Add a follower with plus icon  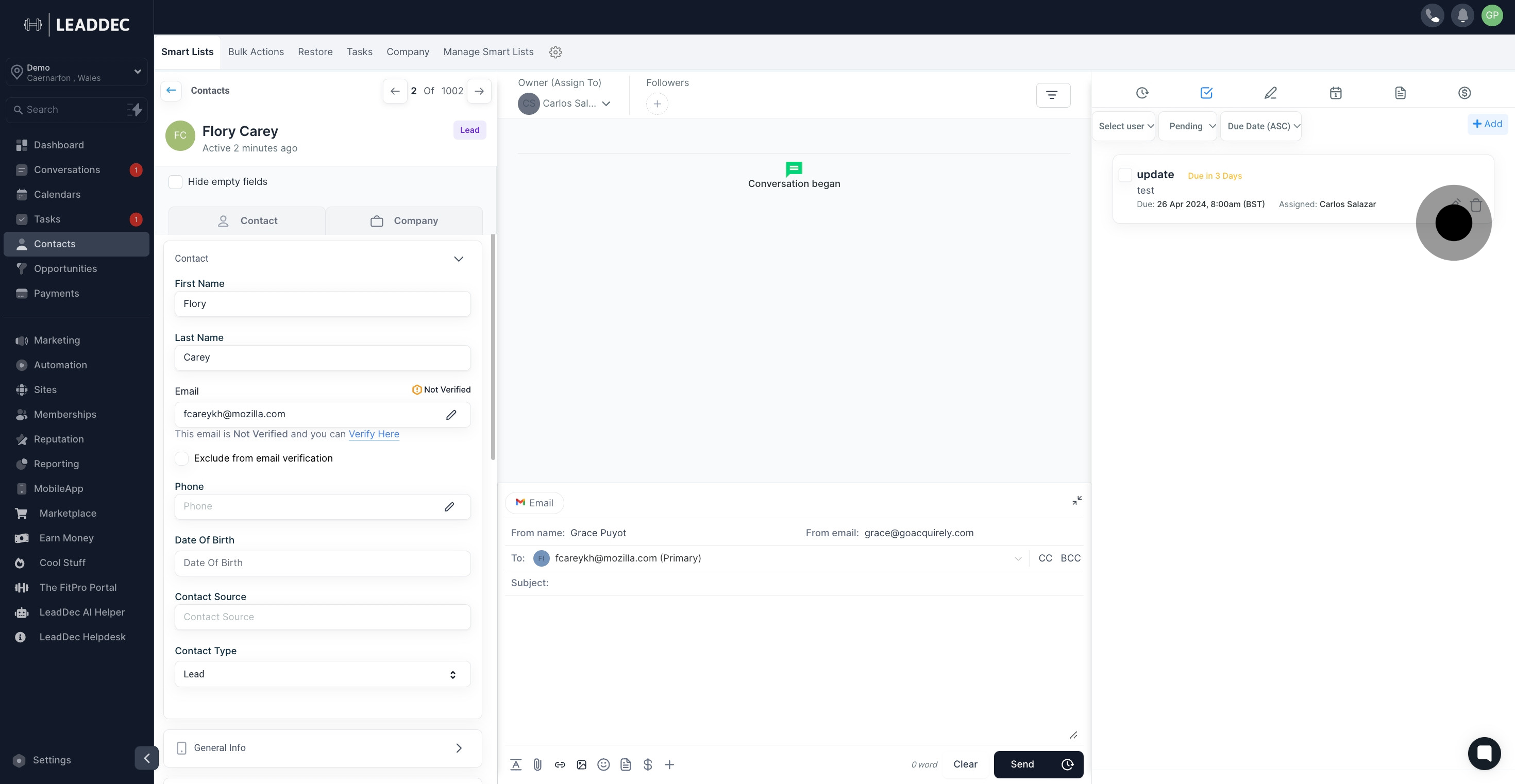coord(657,104)
